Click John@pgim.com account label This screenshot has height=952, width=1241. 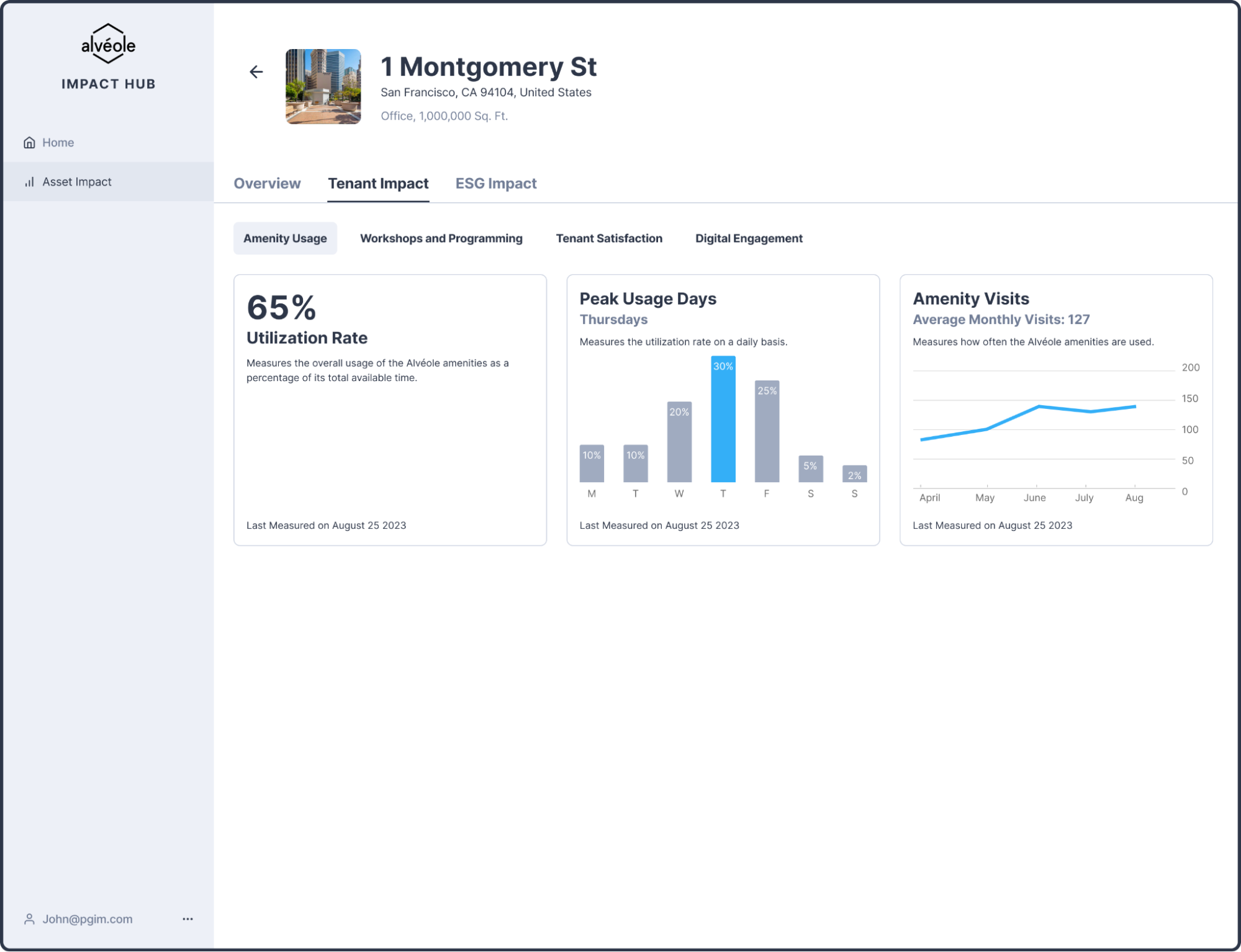coord(88,919)
